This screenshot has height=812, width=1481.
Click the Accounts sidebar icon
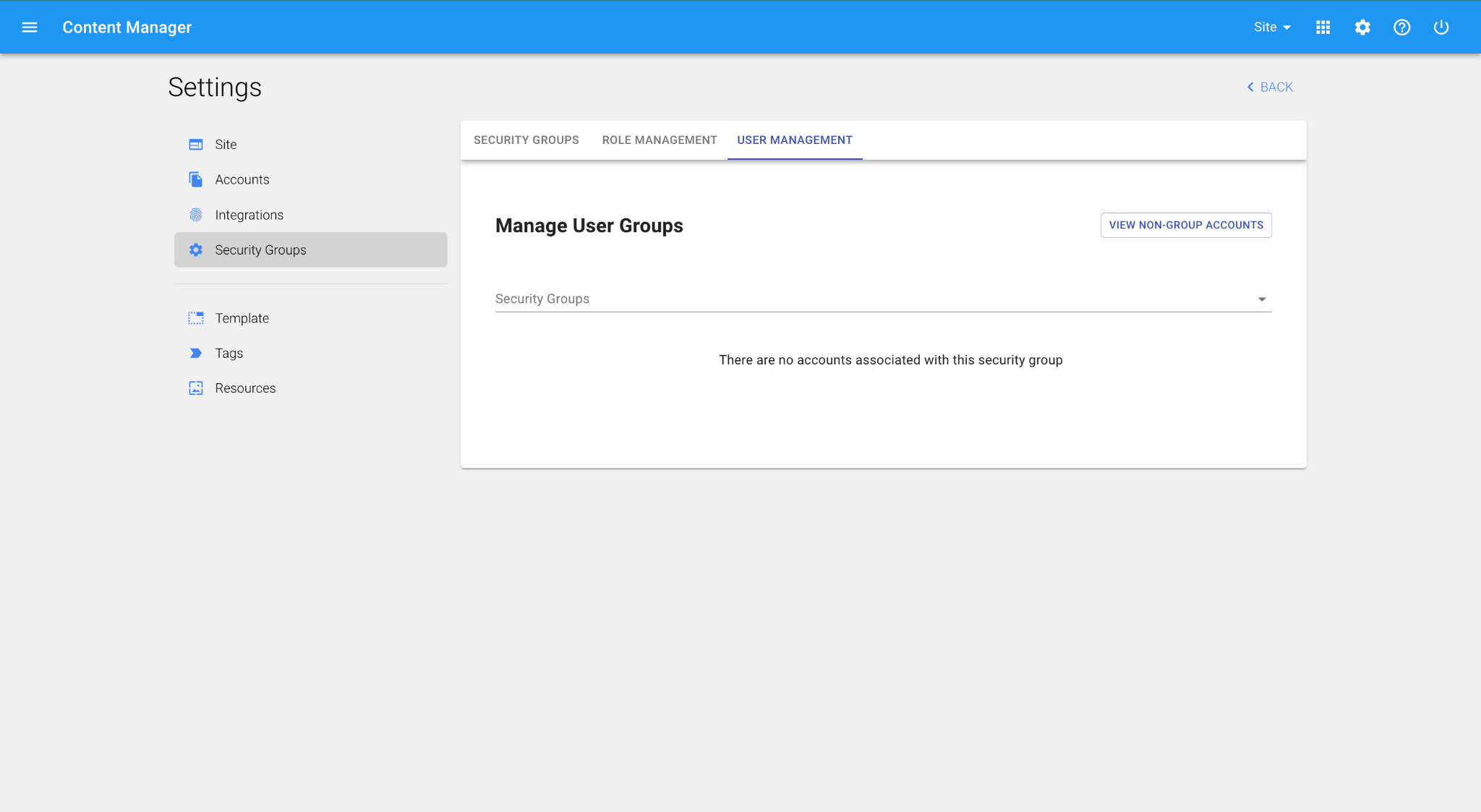(196, 179)
